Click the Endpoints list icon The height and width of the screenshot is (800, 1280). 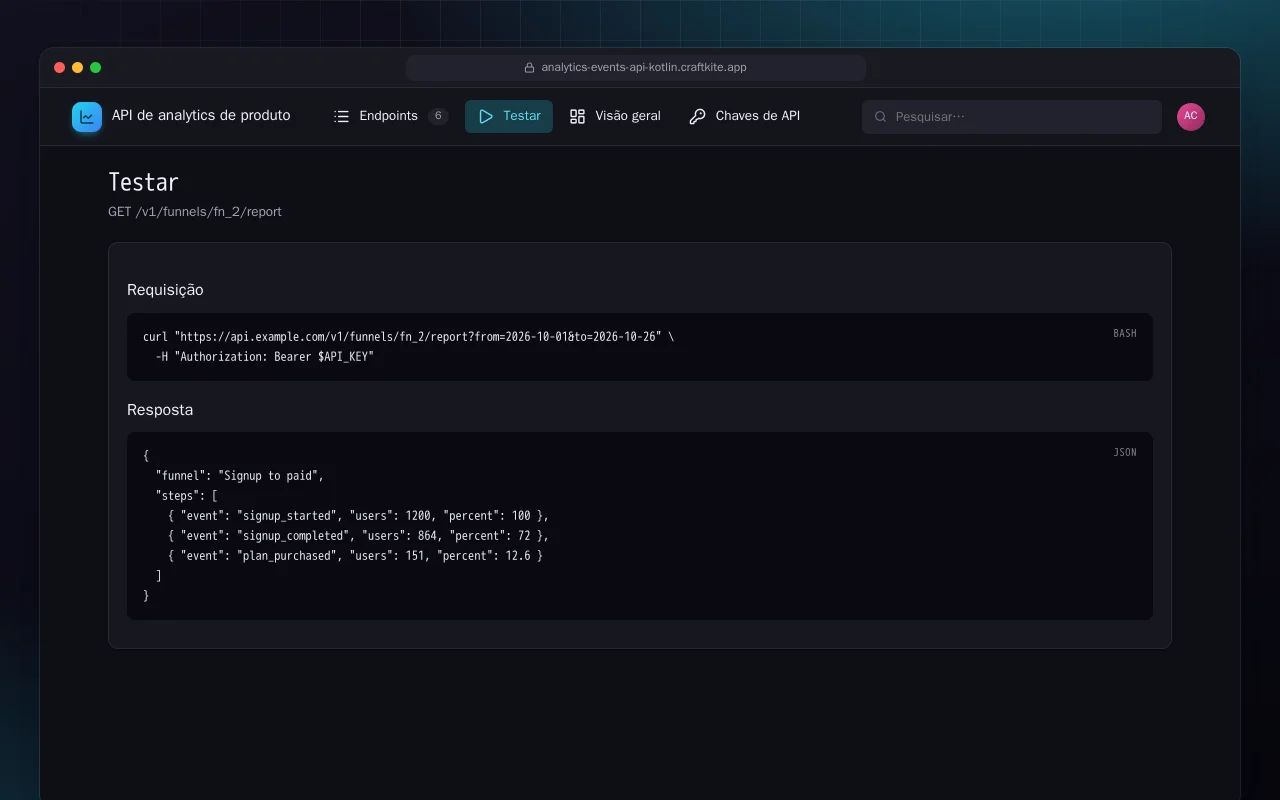click(x=341, y=116)
